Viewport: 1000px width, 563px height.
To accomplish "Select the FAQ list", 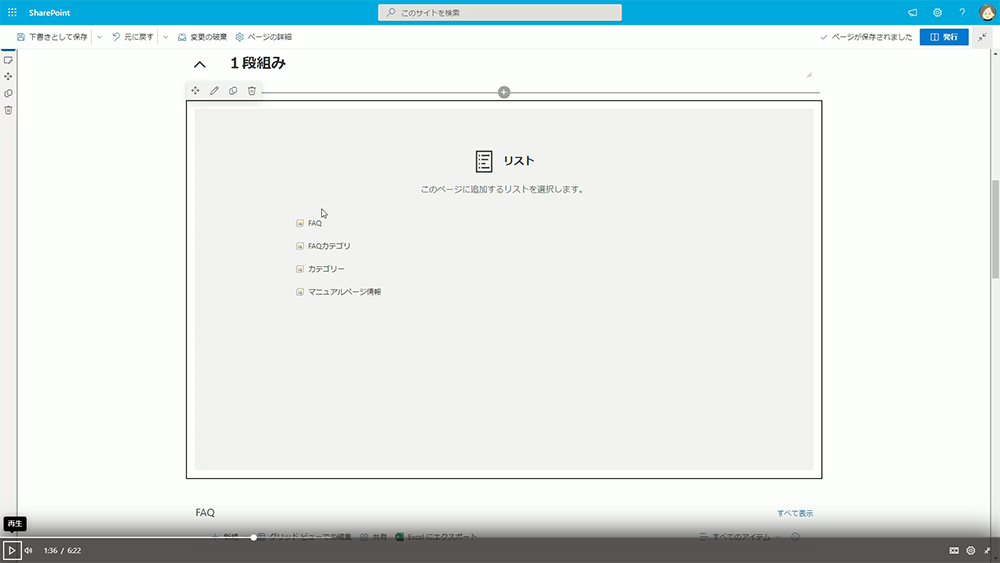I will [x=309, y=223].
